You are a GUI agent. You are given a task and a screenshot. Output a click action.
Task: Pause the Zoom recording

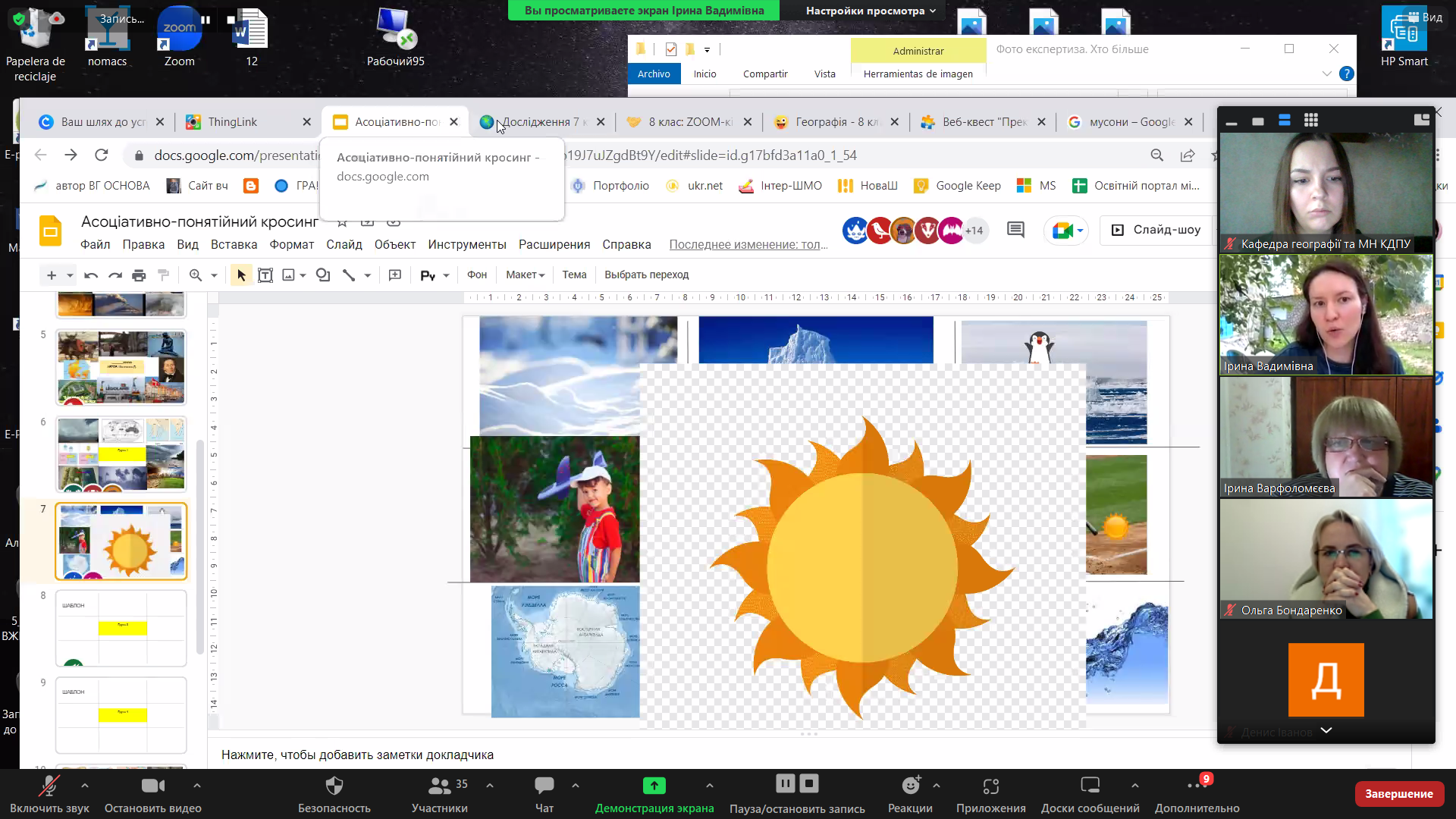(x=786, y=783)
